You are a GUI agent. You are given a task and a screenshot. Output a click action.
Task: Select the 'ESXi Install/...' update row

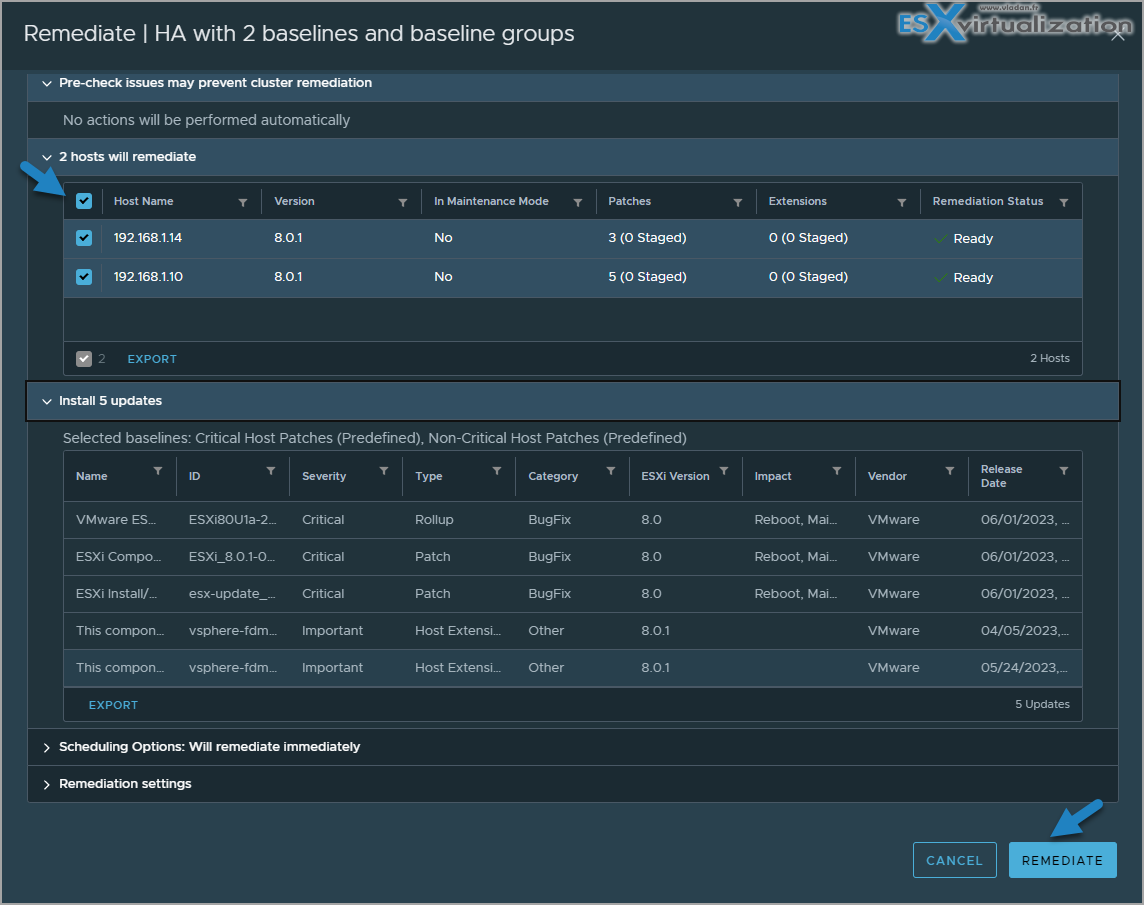click(573, 594)
